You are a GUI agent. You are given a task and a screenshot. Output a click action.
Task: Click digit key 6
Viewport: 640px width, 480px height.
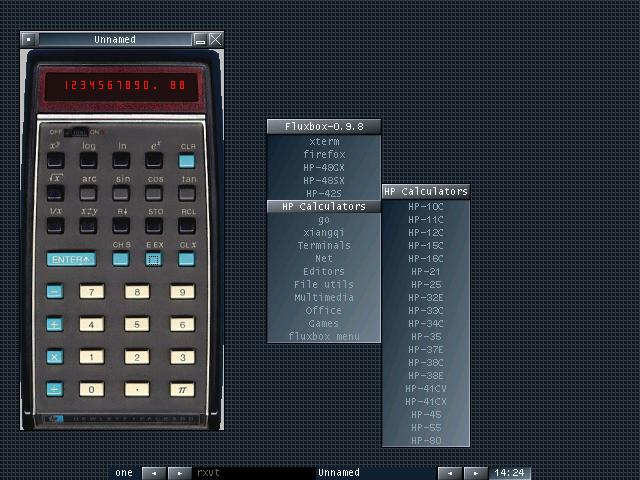[x=182, y=324]
